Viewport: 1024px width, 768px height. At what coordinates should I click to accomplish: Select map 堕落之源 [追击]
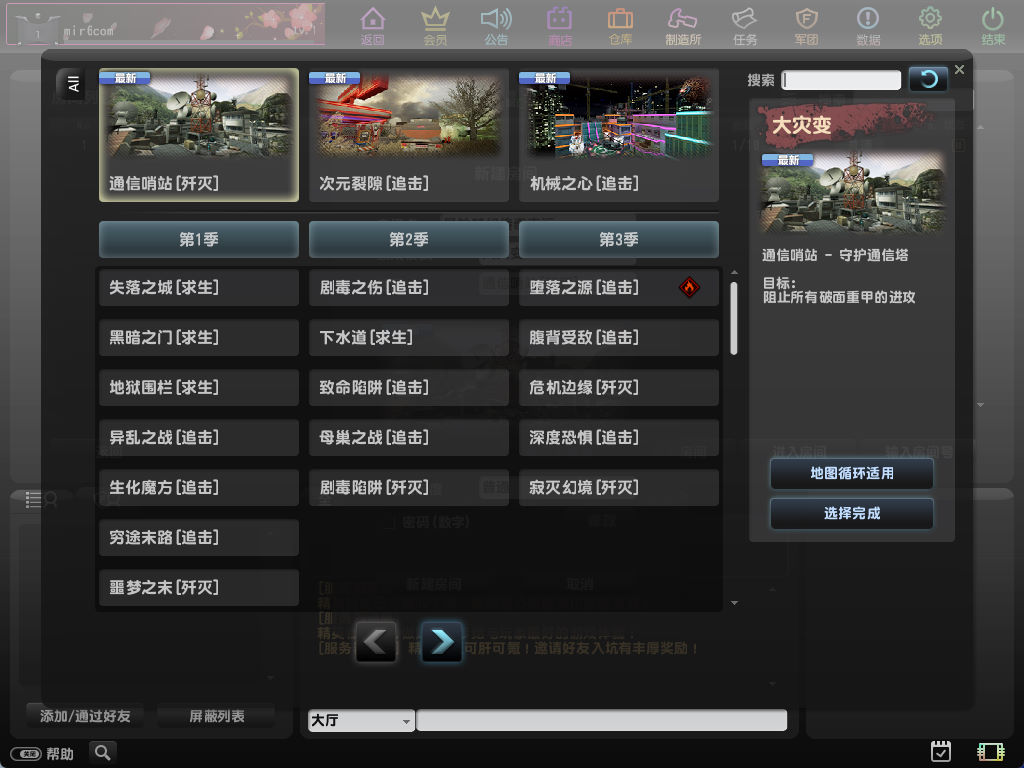click(x=618, y=288)
